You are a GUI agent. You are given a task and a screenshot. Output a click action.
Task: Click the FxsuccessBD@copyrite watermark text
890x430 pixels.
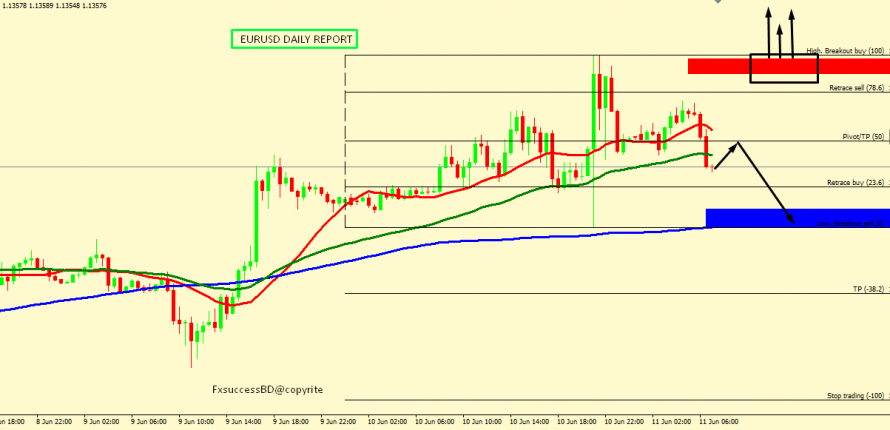(x=267, y=390)
